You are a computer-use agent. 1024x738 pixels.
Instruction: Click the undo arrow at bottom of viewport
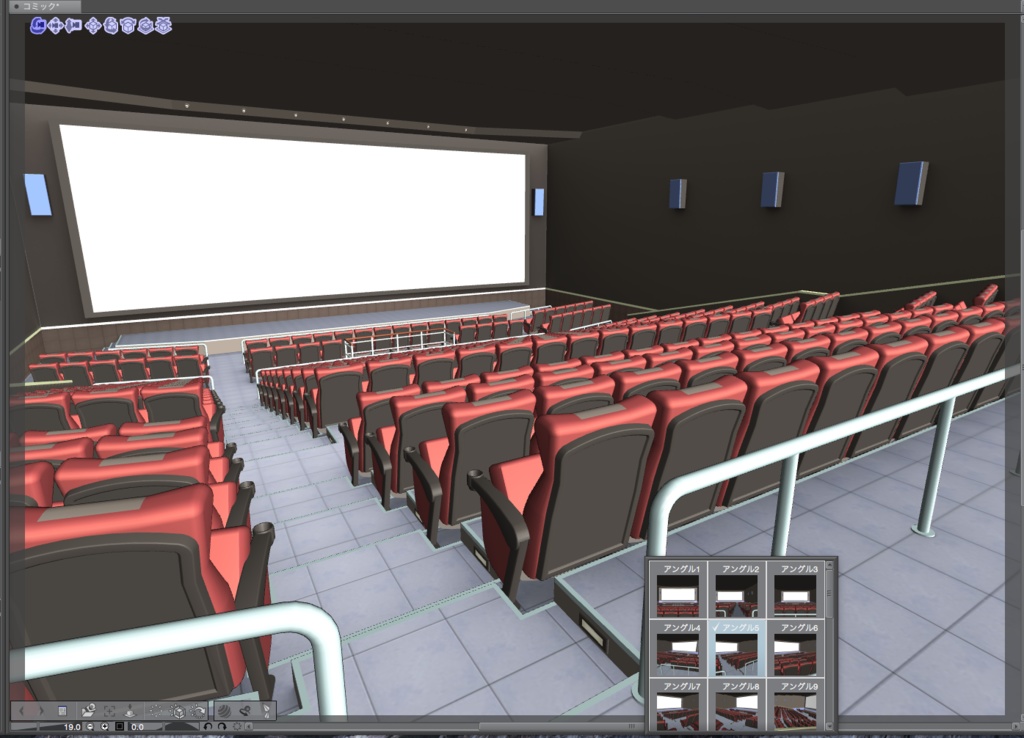209,725
